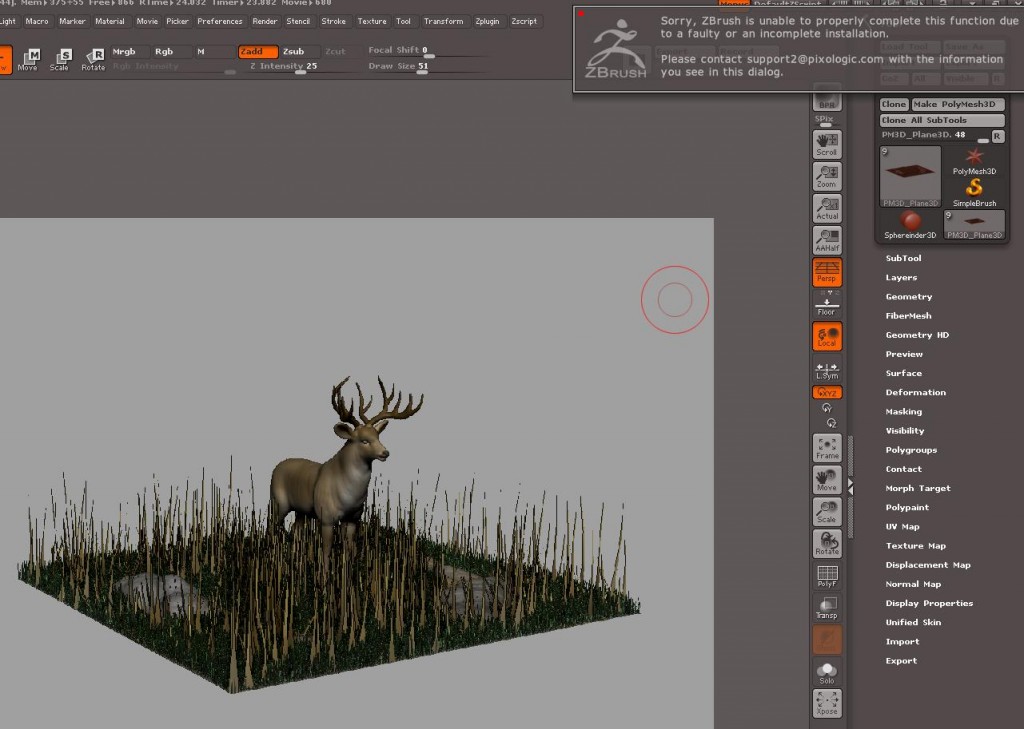The width and height of the screenshot is (1024, 729).
Task: Open the Preferences menu
Action: click(x=219, y=21)
